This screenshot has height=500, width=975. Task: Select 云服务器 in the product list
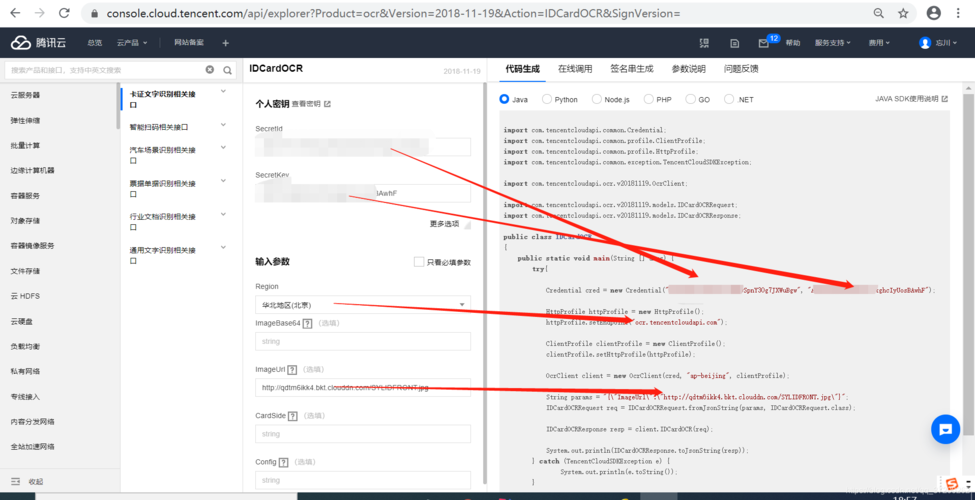pos(25,95)
